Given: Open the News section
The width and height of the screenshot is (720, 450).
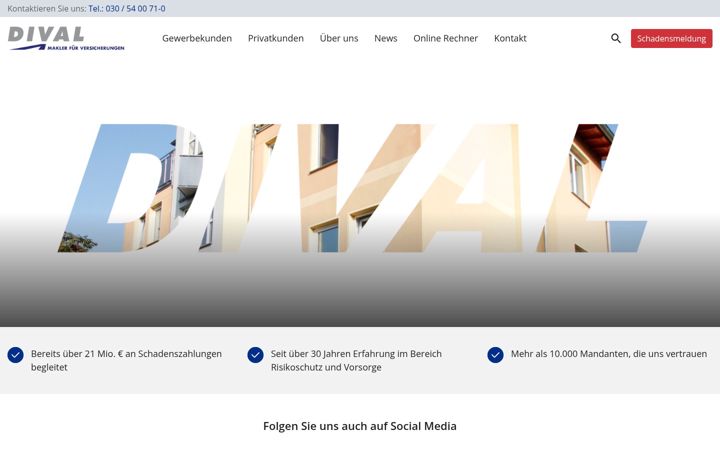Looking at the screenshot, I should click(386, 39).
